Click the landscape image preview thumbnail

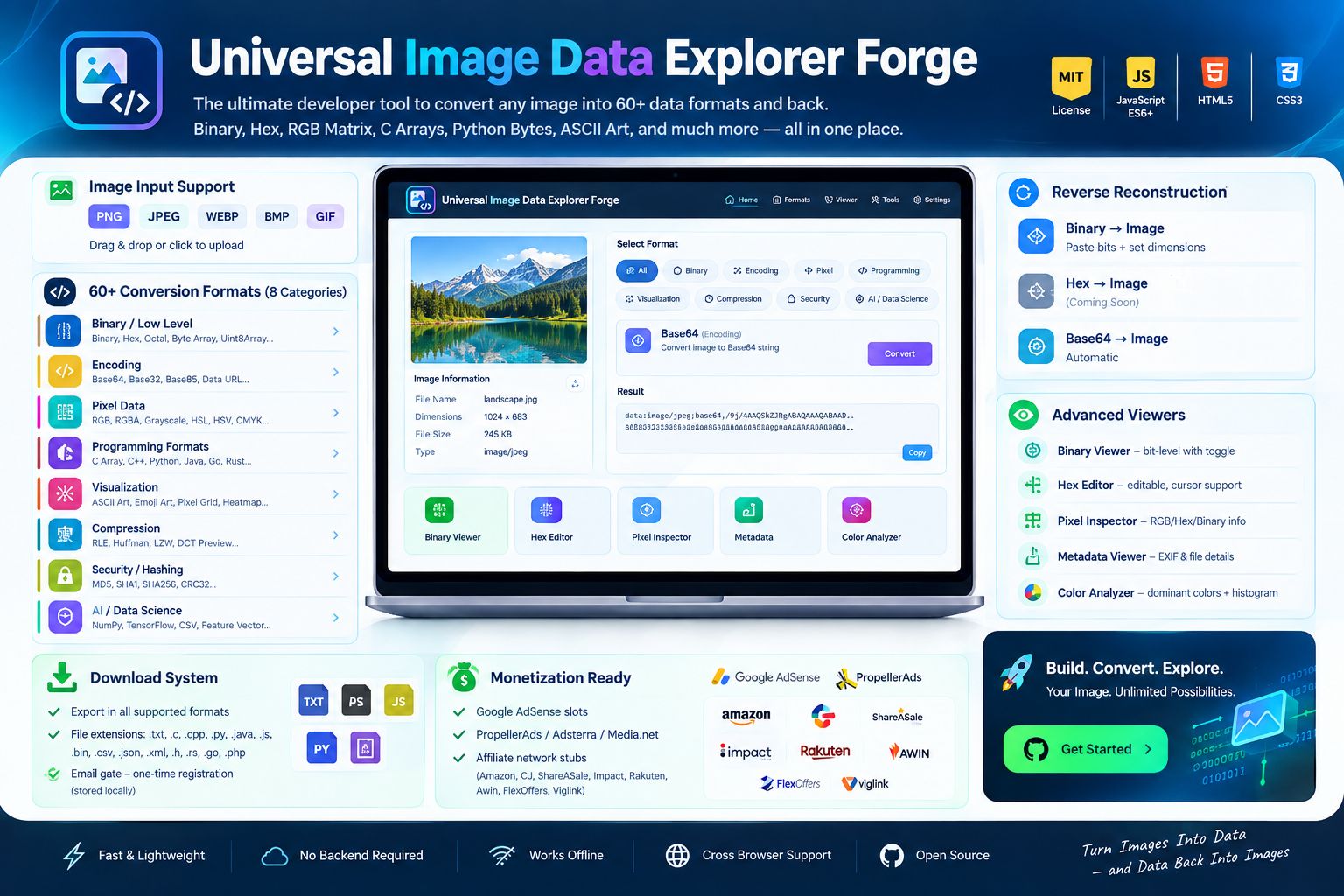[x=499, y=299]
